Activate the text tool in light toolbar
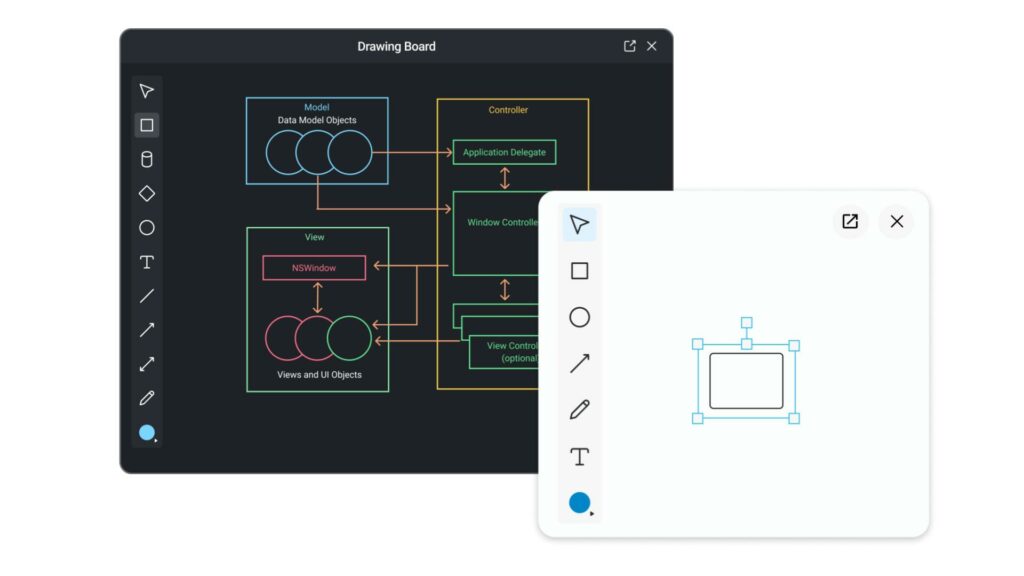 579,457
